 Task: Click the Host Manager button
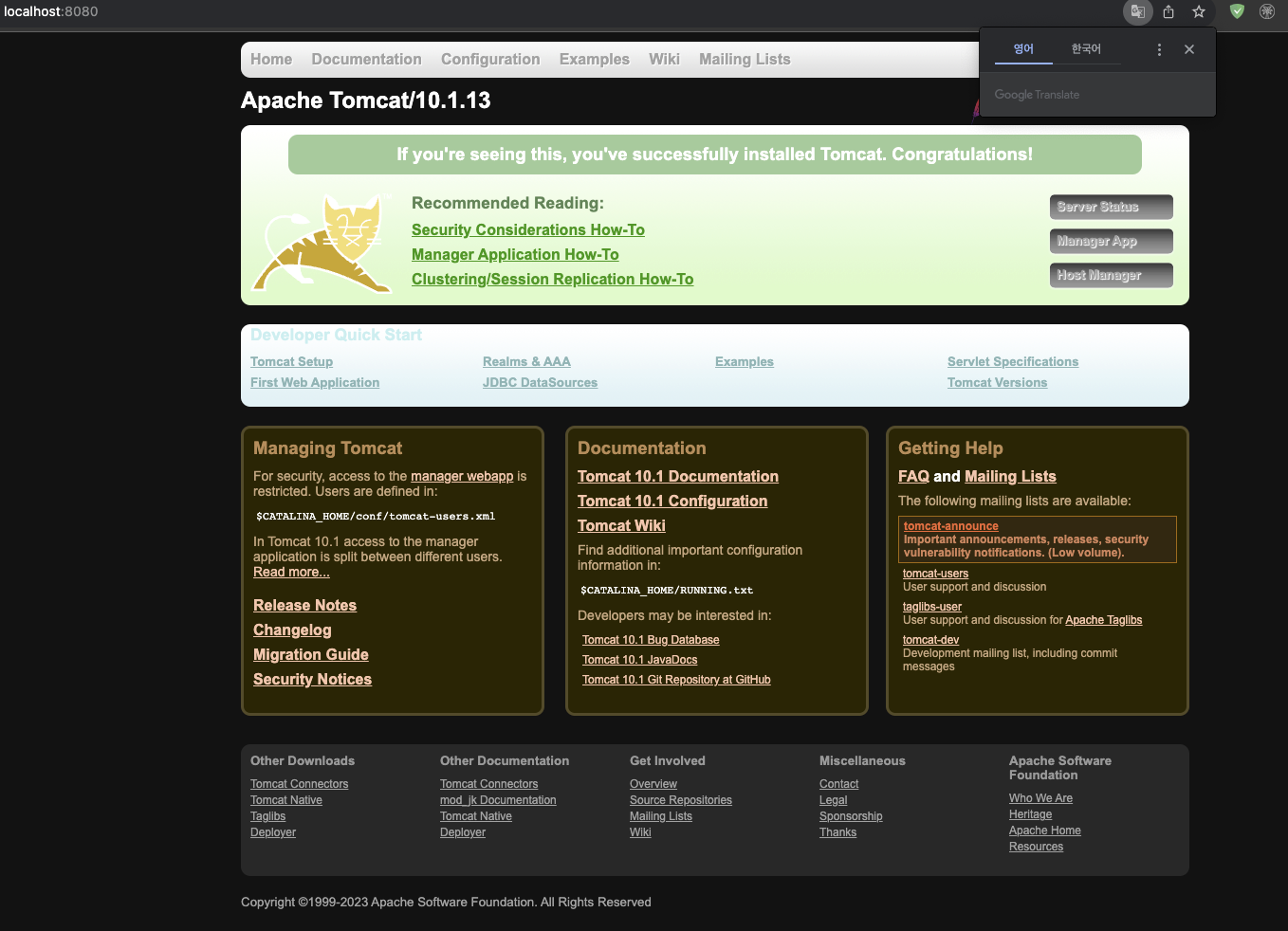click(x=1111, y=275)
